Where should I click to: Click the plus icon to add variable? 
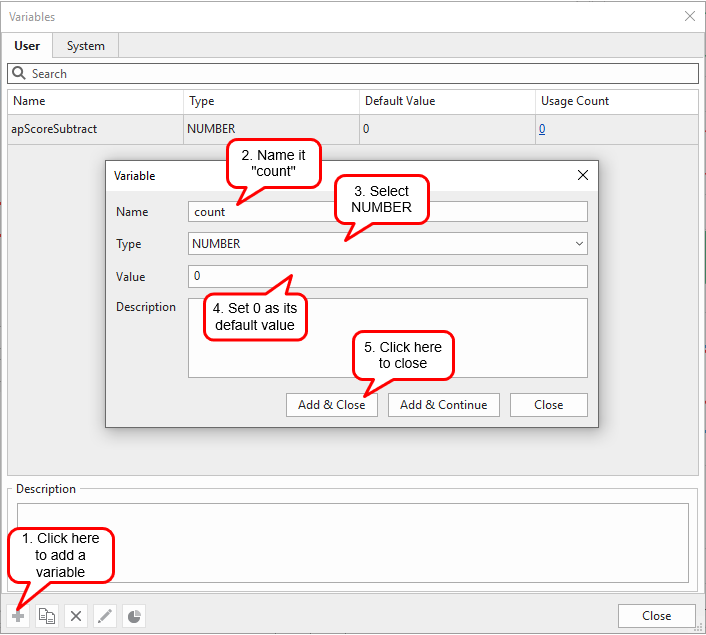coord(18,616)
